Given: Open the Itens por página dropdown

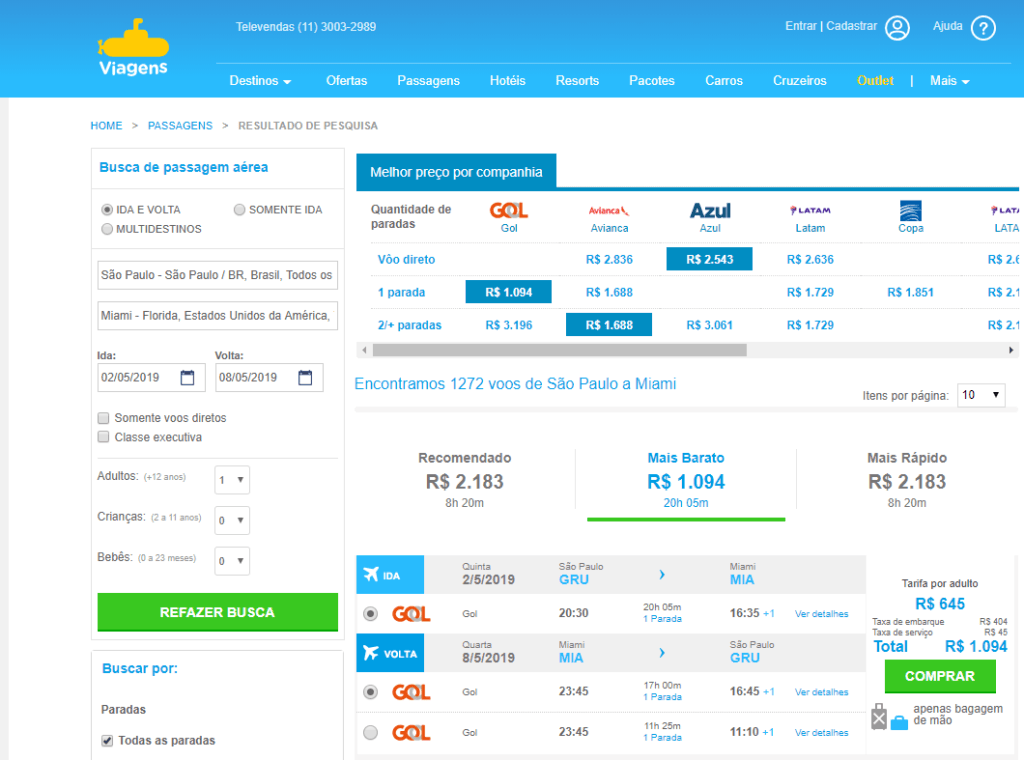Looking at the screenshot, I should [981, 395].
